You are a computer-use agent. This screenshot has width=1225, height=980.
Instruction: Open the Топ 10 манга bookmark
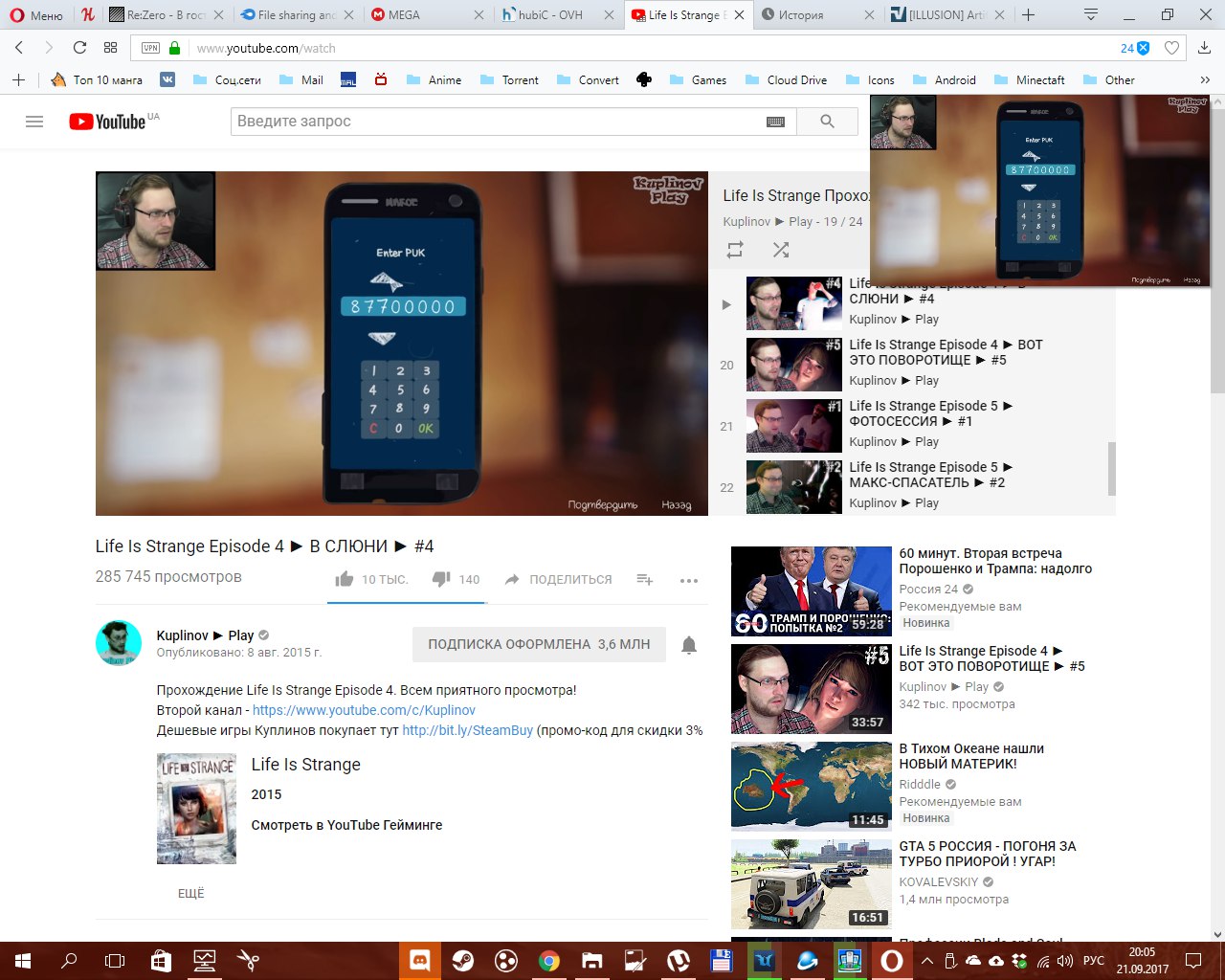pos(96,79)
